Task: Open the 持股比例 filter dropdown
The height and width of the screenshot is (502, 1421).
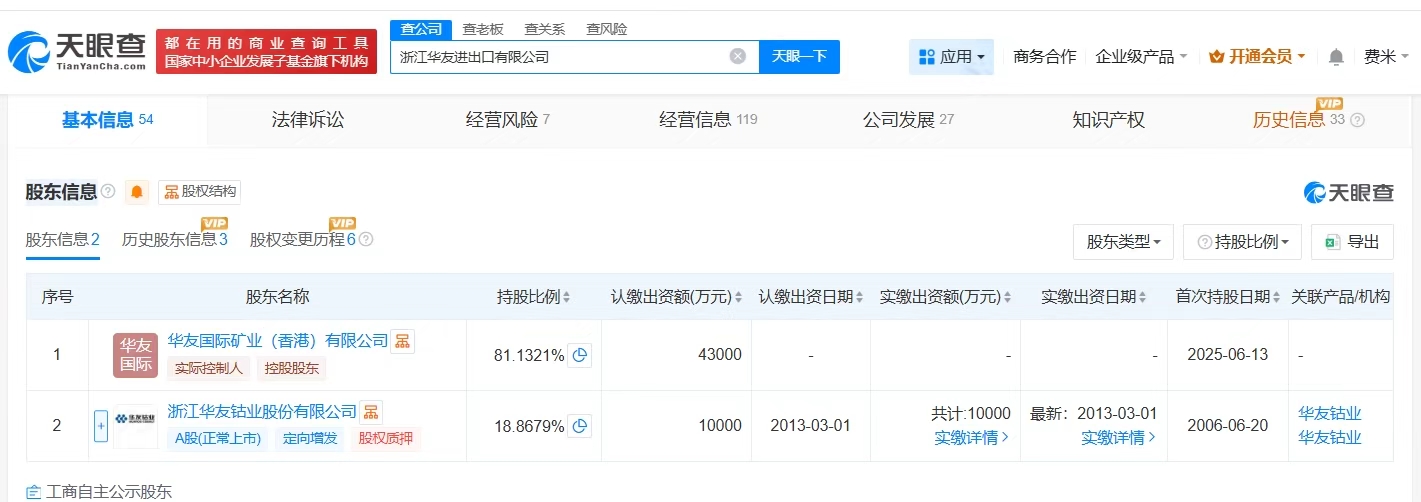Action: pos(1242,242)
